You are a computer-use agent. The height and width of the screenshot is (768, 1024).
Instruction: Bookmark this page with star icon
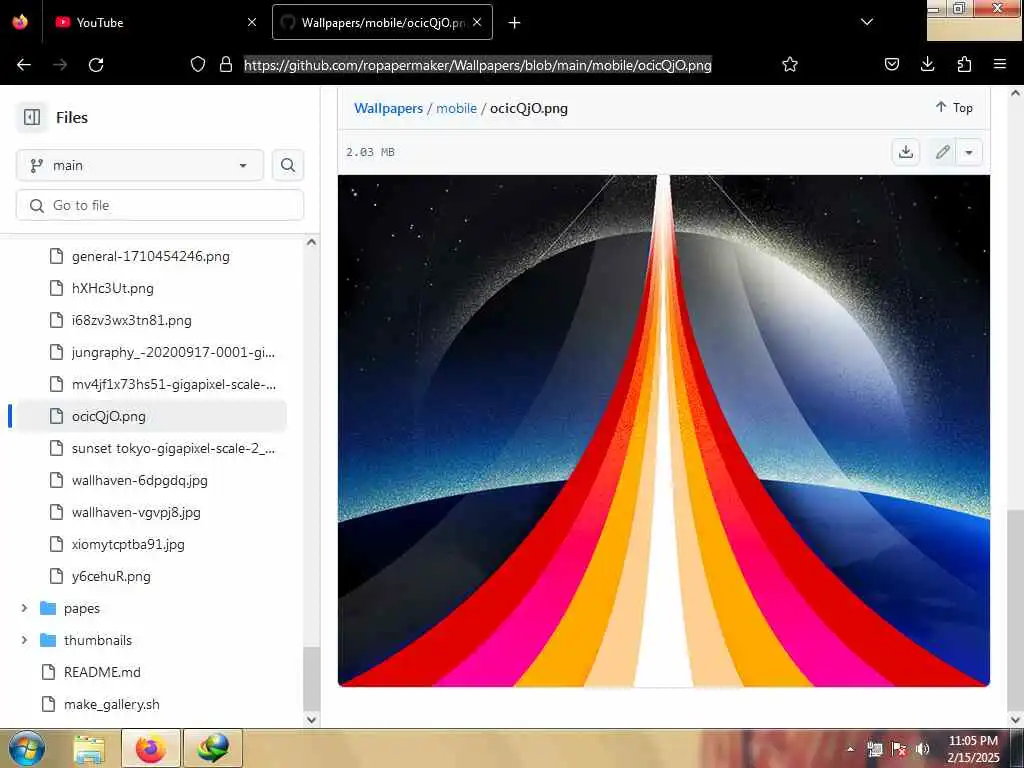click(x=790, y=64)
